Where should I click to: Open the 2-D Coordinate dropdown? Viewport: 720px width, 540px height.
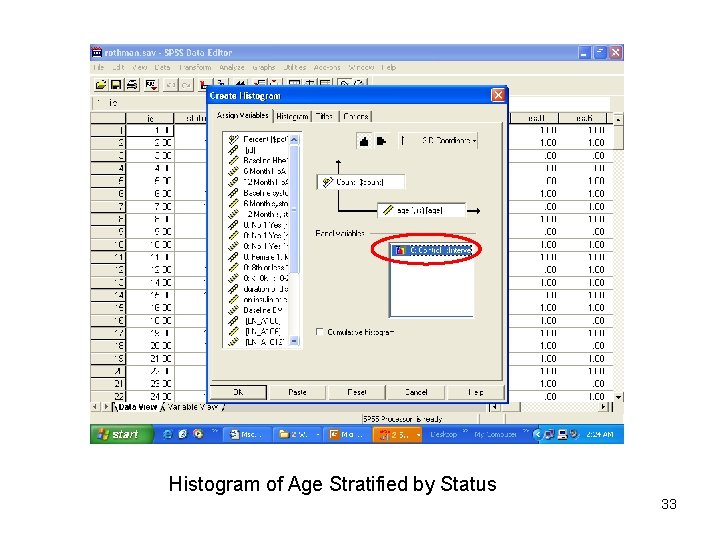coord(448,141)
